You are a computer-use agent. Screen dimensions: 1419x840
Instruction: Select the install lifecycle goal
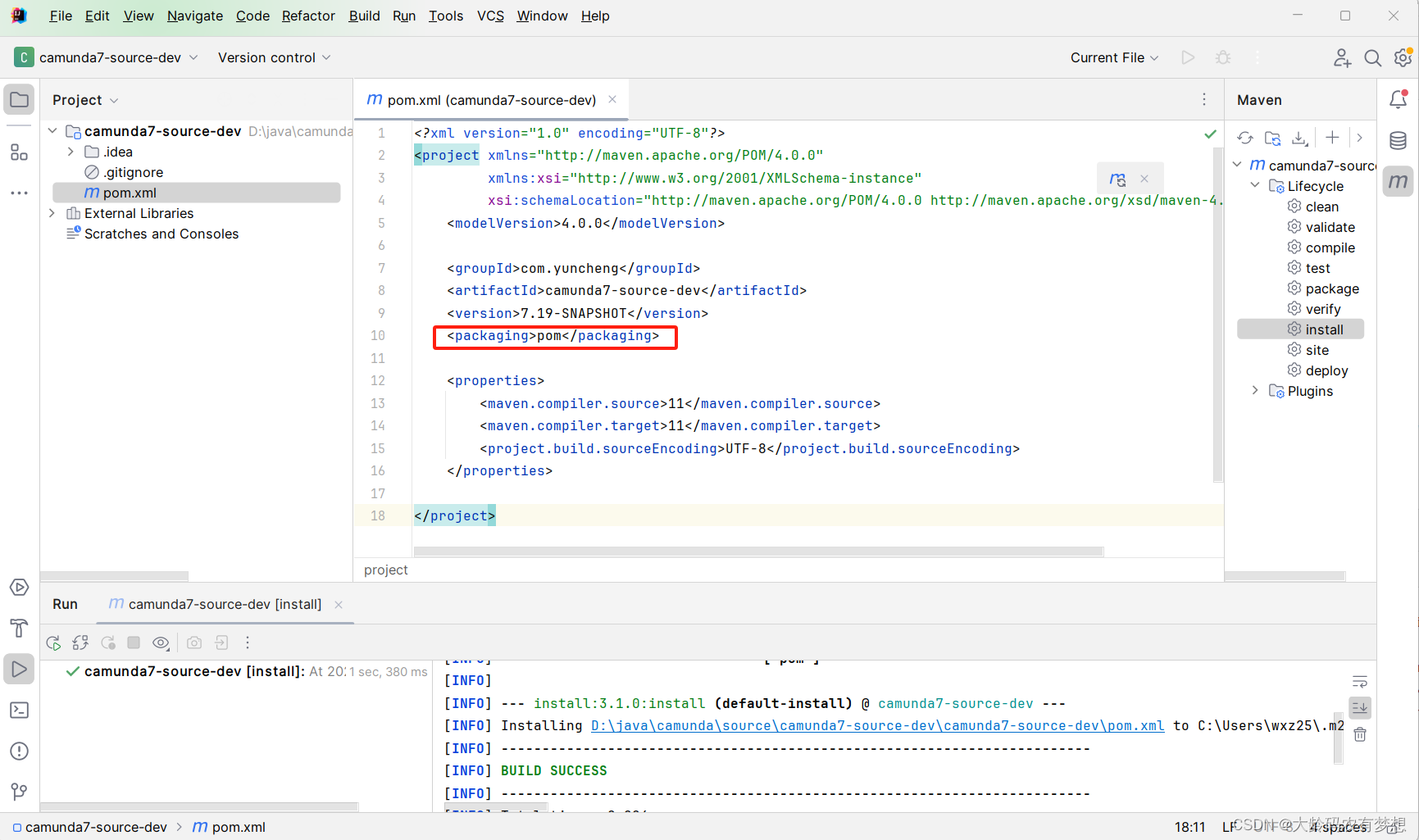[1300, 329]
